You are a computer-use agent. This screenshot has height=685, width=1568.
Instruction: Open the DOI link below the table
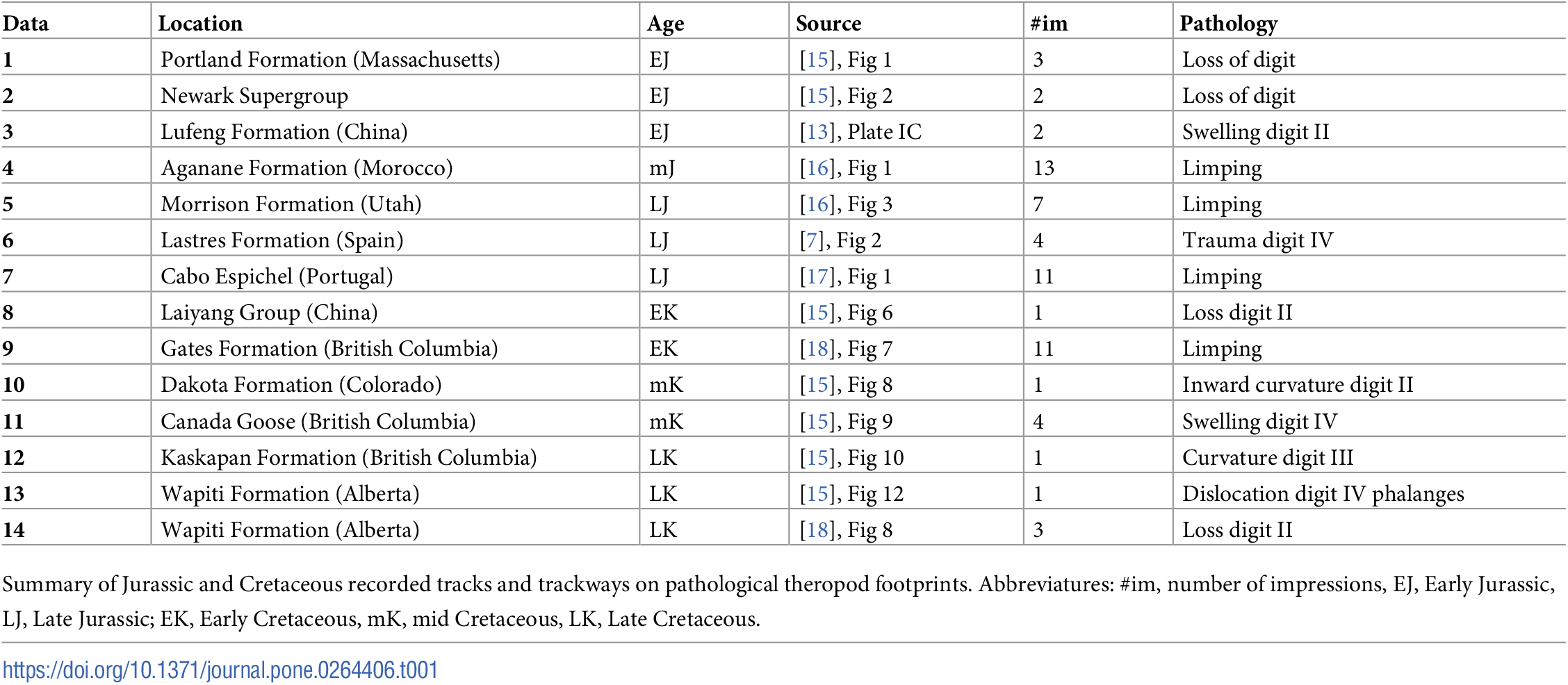coord(220,670)
